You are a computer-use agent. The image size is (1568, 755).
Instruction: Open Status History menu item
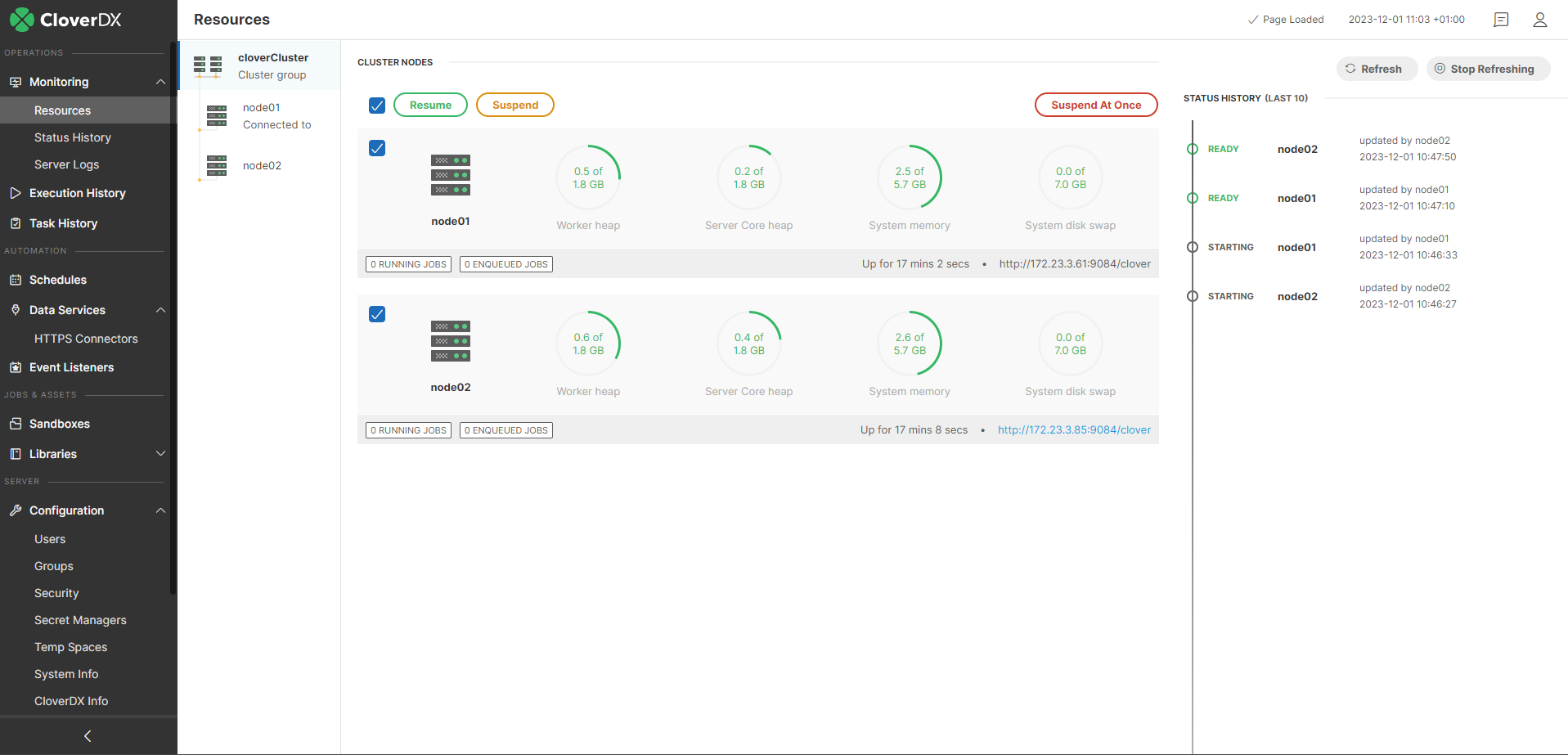pyautogui.click(x=73, y=137)
